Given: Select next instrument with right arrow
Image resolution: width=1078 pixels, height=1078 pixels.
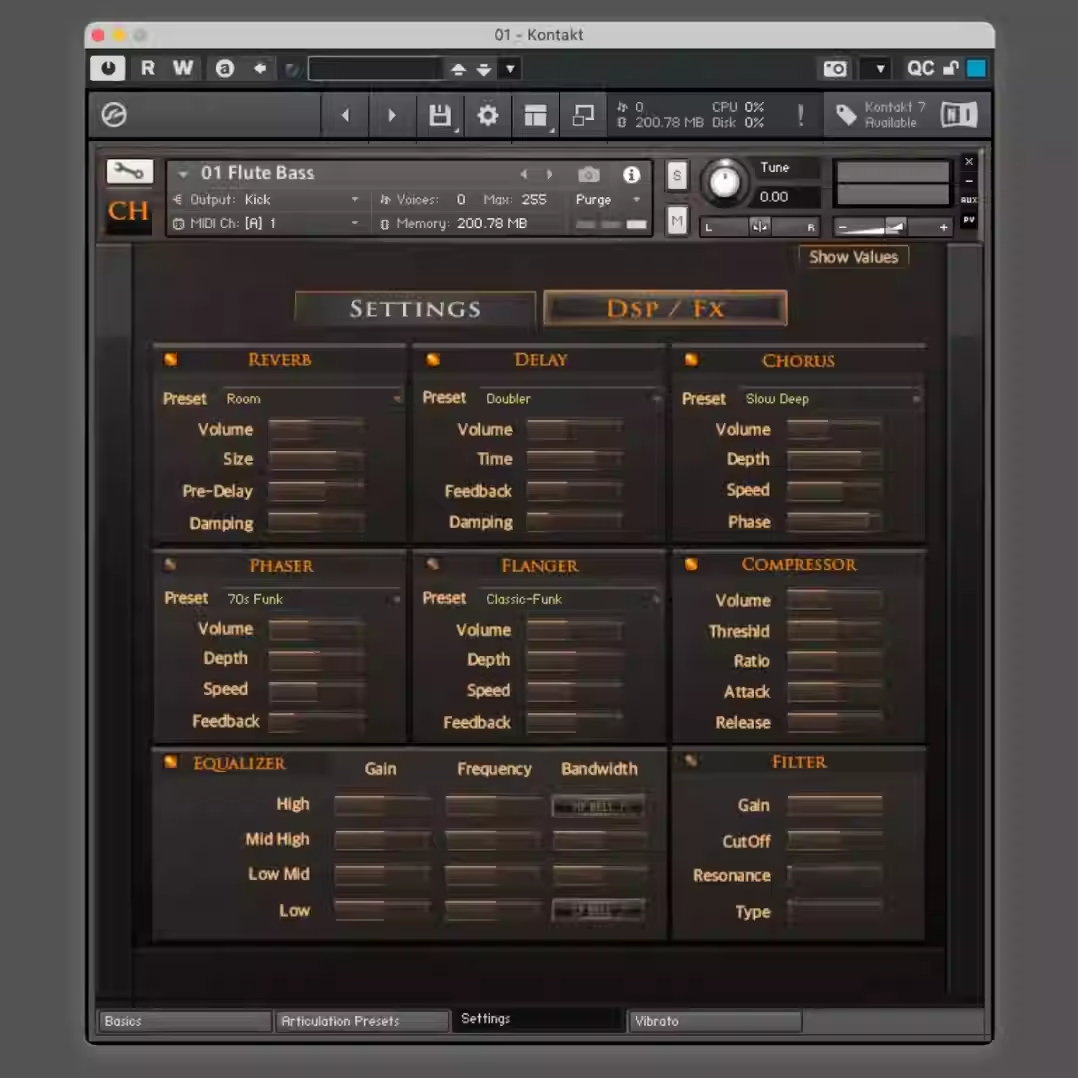Looking at the screenshot, I should click(549, 175).
